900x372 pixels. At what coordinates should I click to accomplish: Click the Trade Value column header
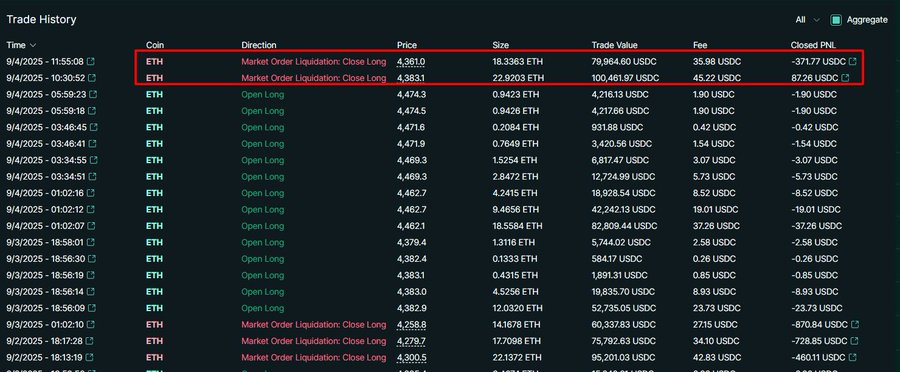(x=614, y=45)
